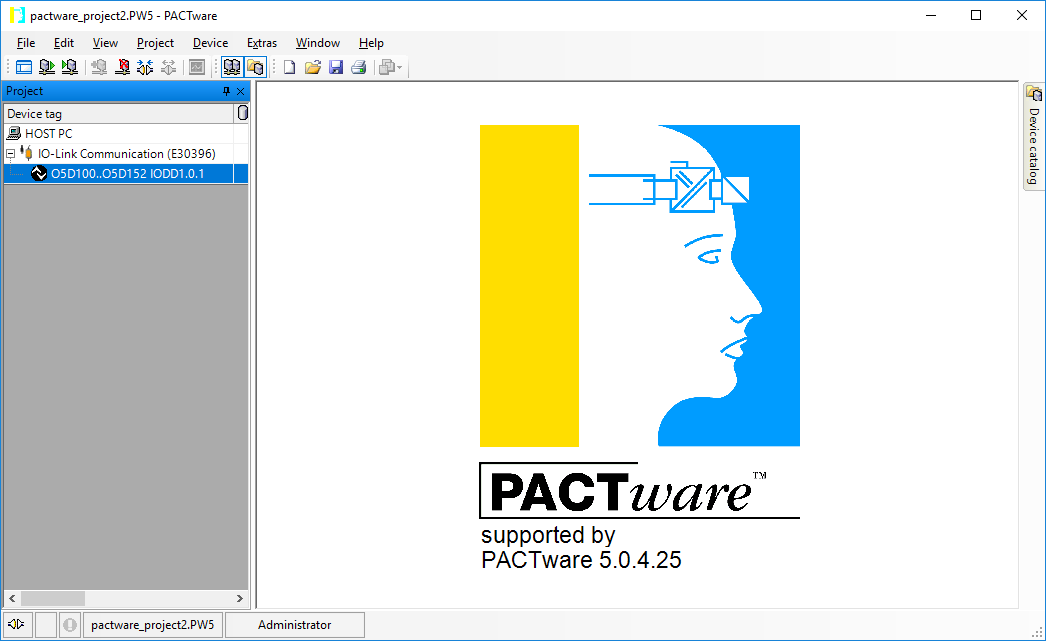The width and height of the screenshot is (1046, 641).
Task: Click the HOST PC computer icon
Action: click(13, 133)
